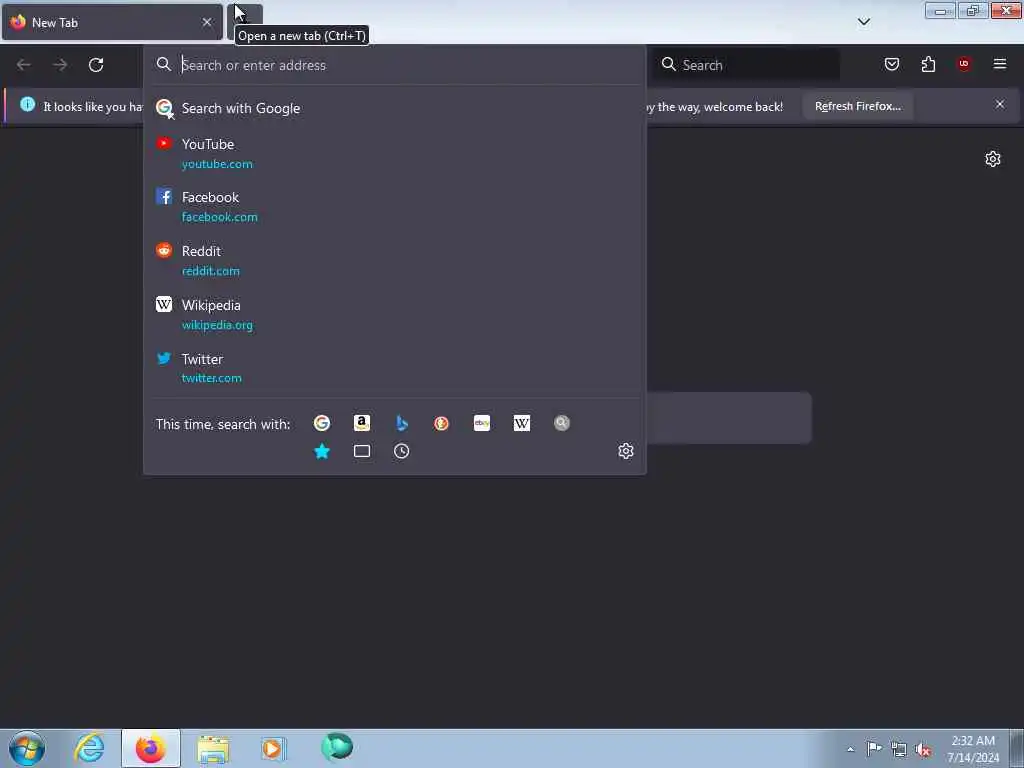Search this time with eBay icon

482,423
